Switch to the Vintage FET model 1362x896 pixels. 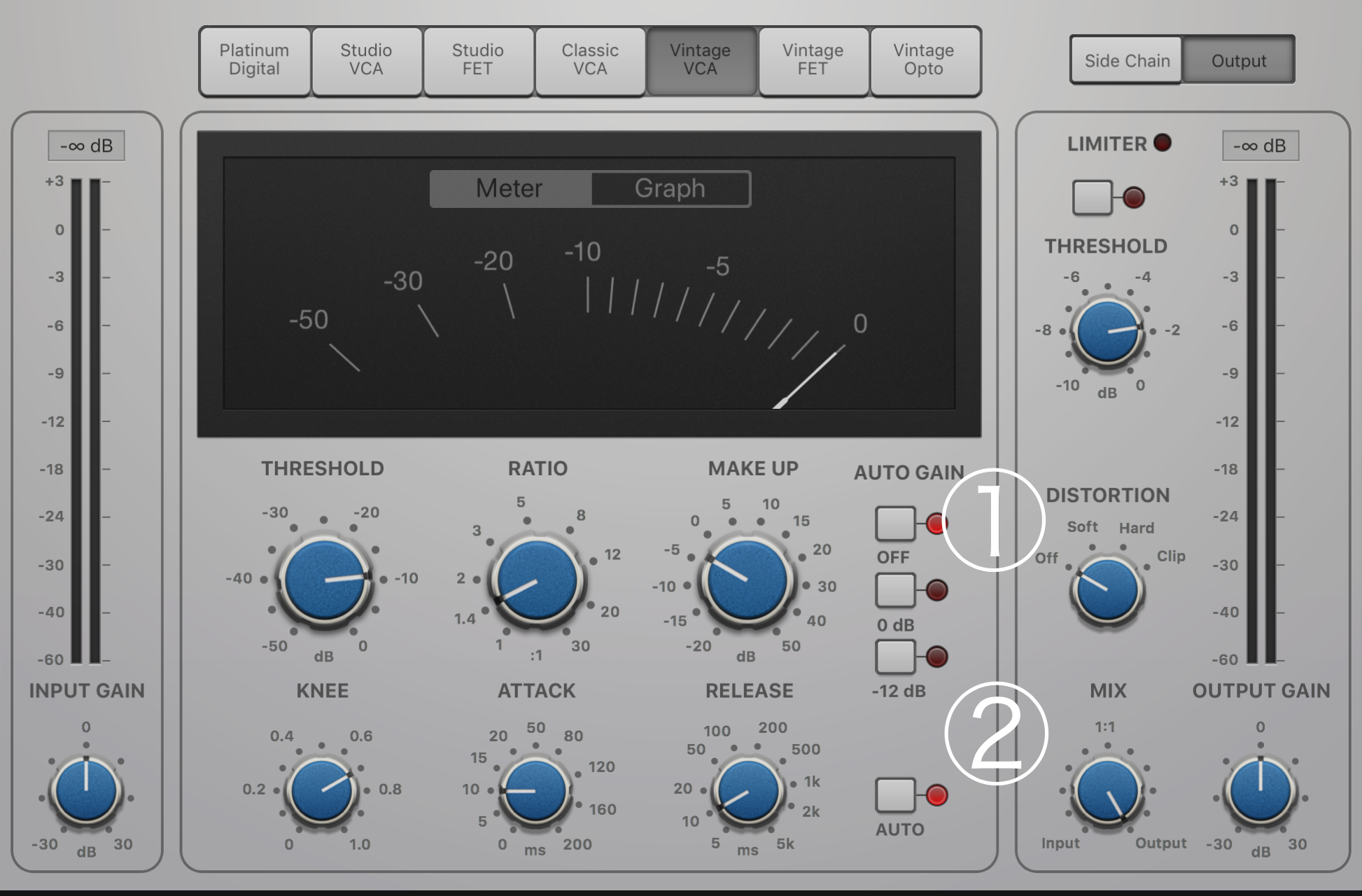click(x=813, y=60)
